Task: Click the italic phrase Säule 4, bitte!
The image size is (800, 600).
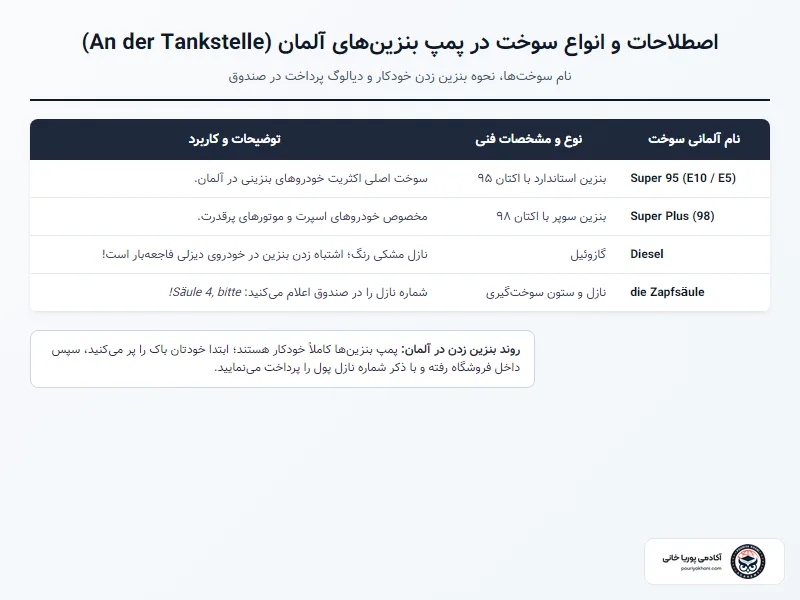Action: pyautogui.click(x=205, y=292)
